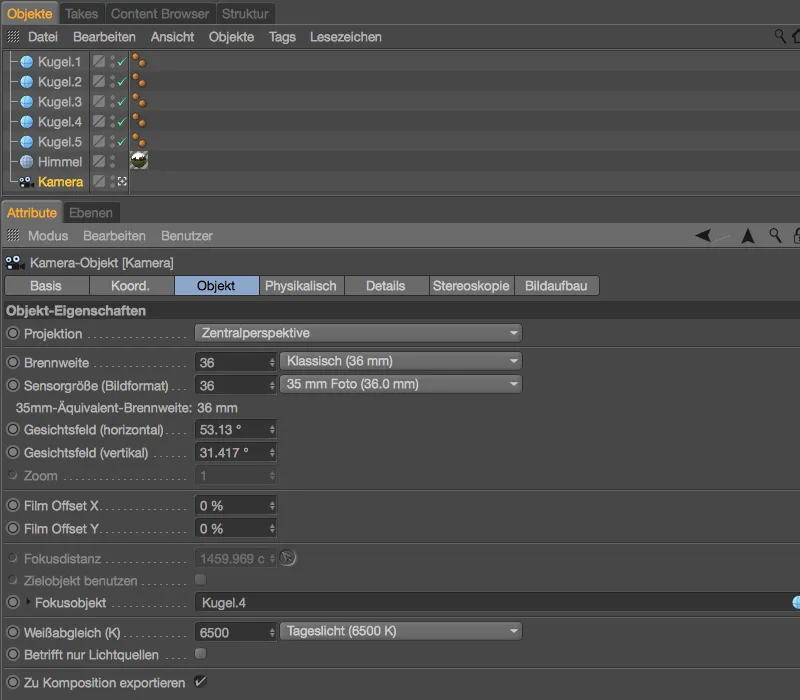The width and height of the screenshot is (800, 700).
Task: Click the Himmel sky object icon
Action: [x=27, y=162]
